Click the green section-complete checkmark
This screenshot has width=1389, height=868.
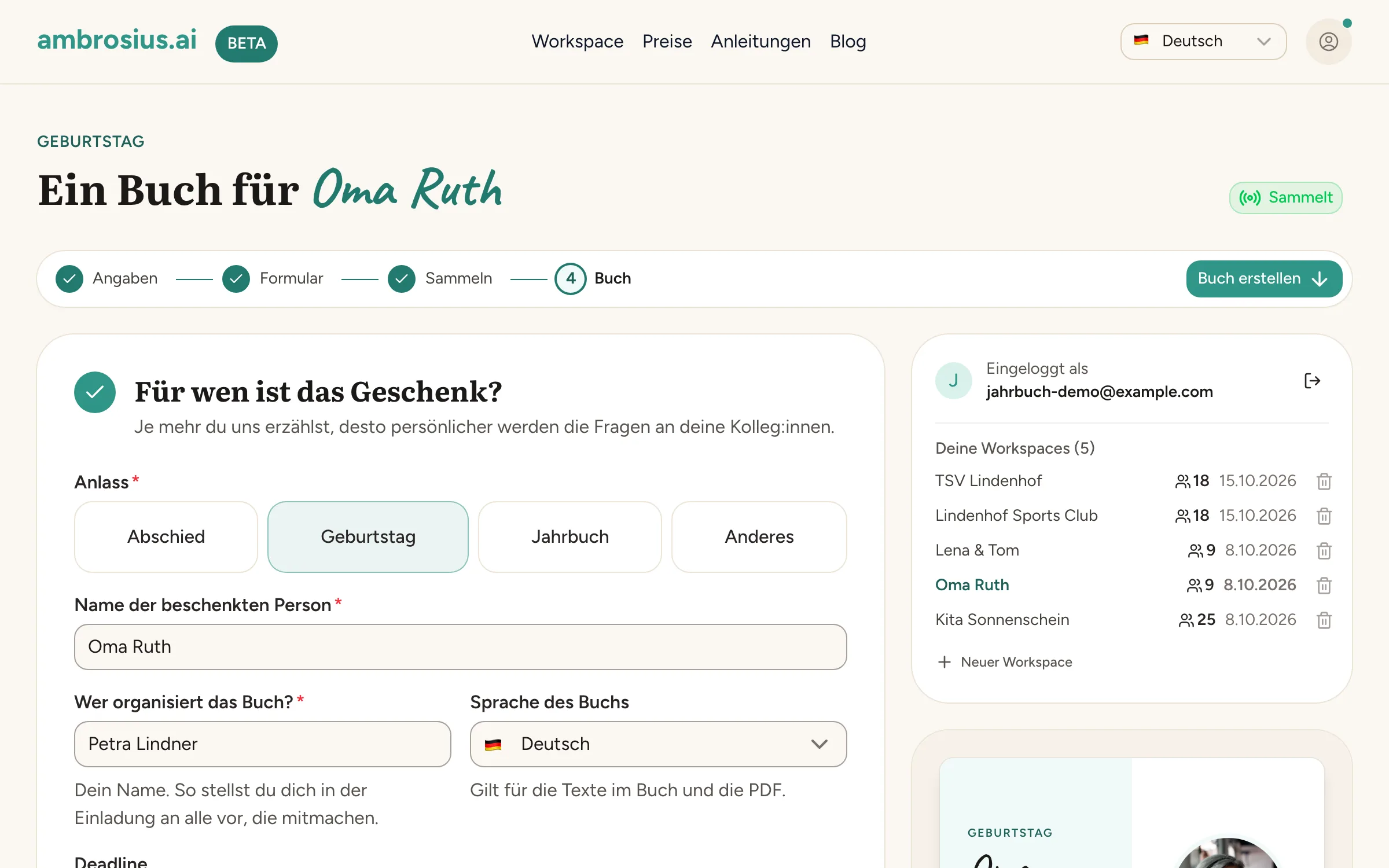click(95, 392)
